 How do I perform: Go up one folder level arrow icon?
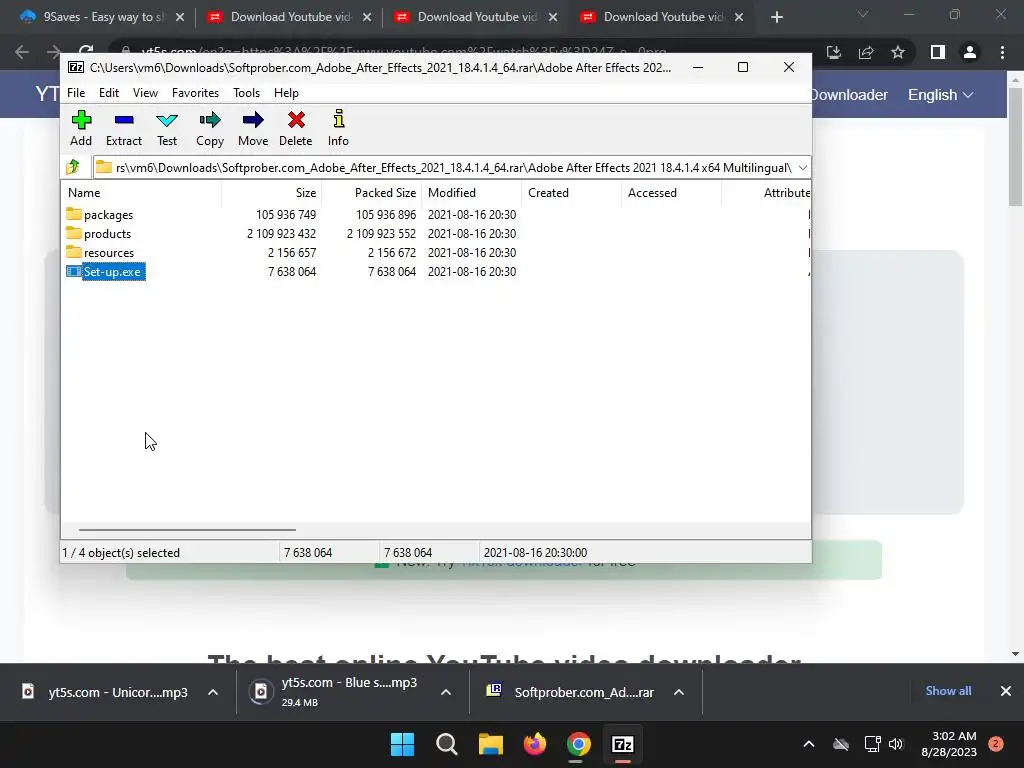pos(72,167)
